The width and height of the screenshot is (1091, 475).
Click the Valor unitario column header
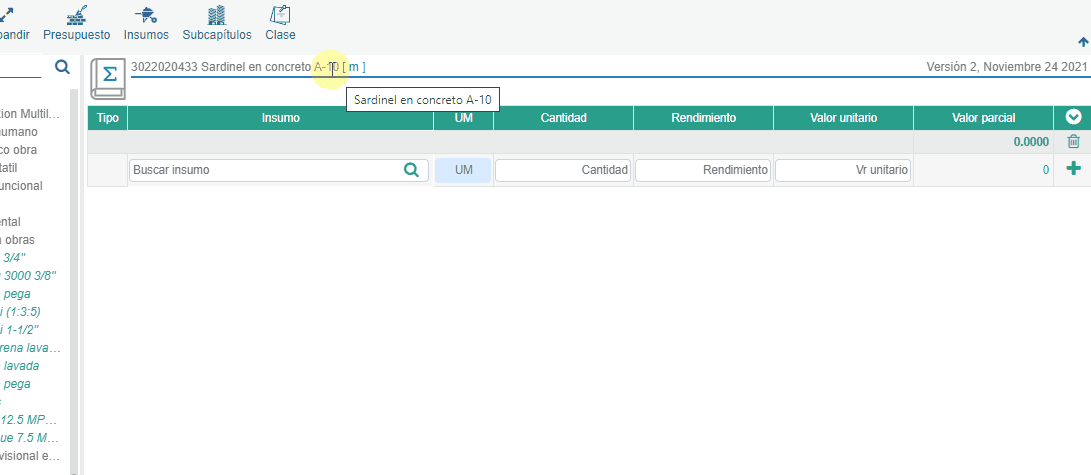843,118
